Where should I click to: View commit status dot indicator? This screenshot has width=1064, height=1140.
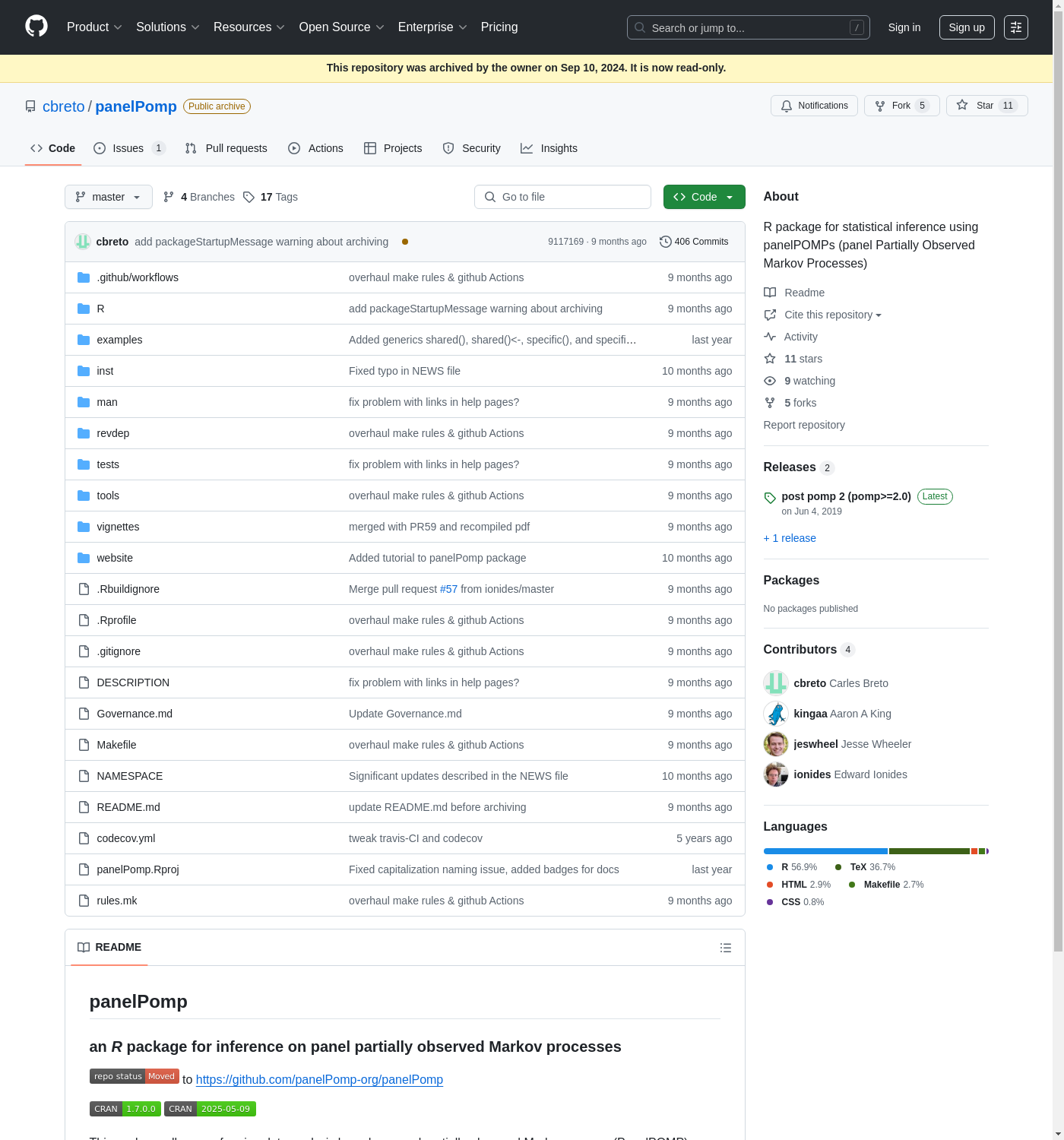[x=405, y=242]
